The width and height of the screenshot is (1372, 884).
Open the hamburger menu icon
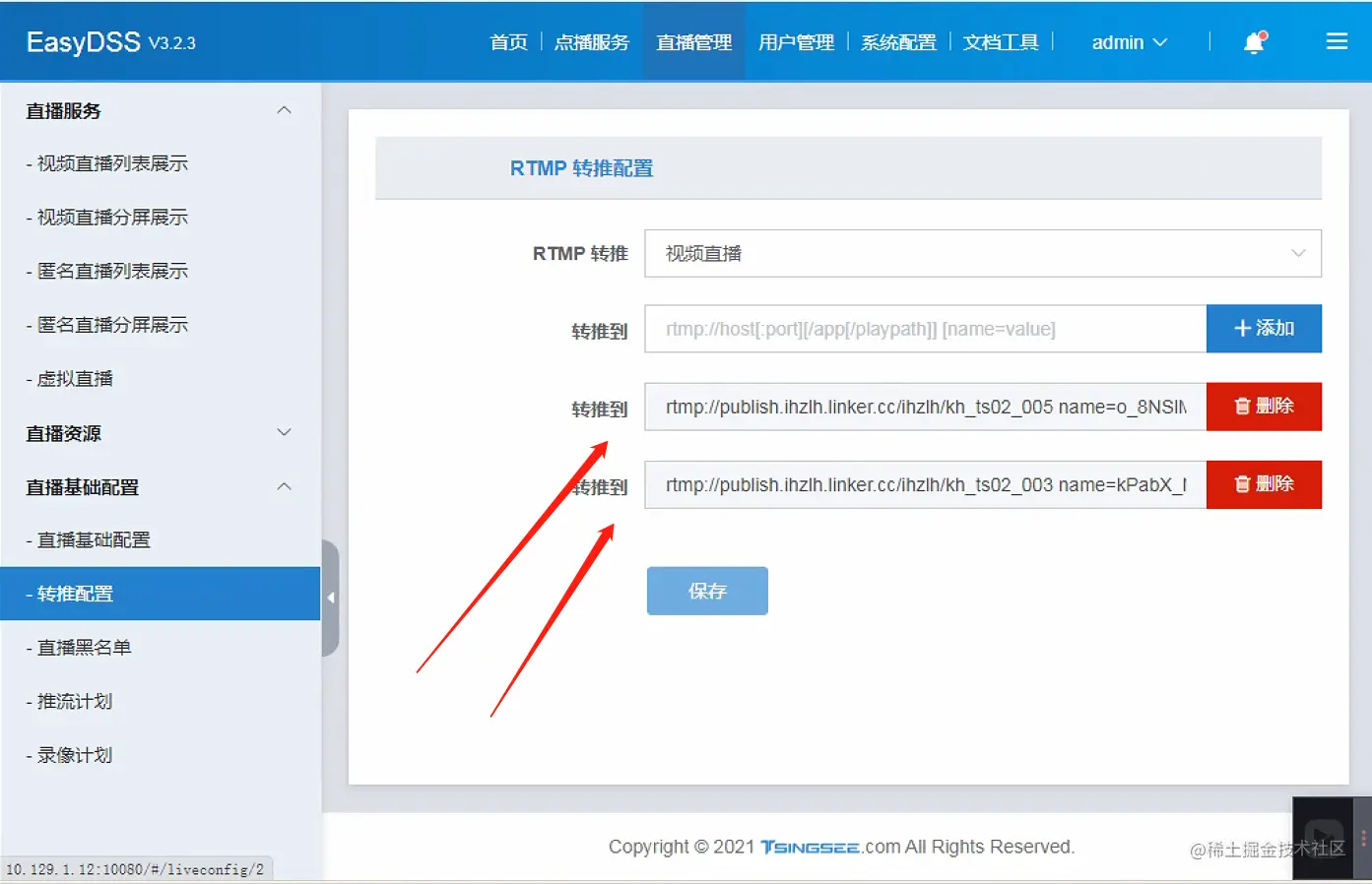pos(1337,41)
